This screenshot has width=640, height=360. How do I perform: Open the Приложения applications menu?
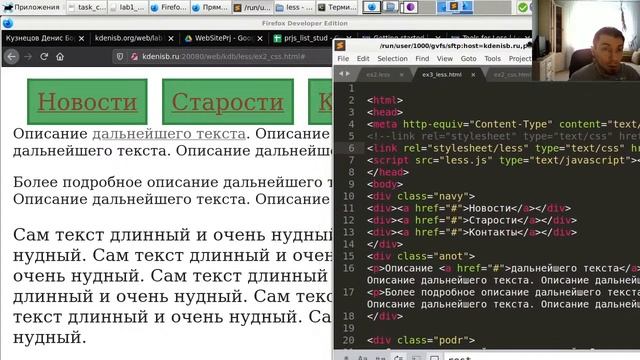pos(31,7)
